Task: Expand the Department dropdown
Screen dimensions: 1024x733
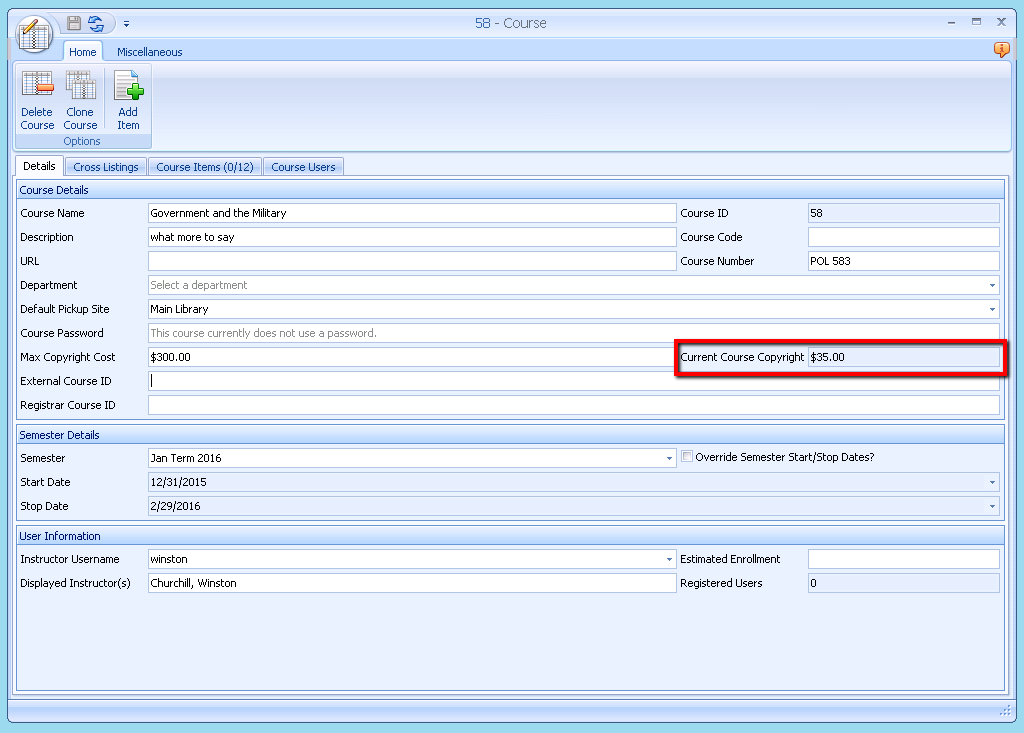Action: pos(992,286)
